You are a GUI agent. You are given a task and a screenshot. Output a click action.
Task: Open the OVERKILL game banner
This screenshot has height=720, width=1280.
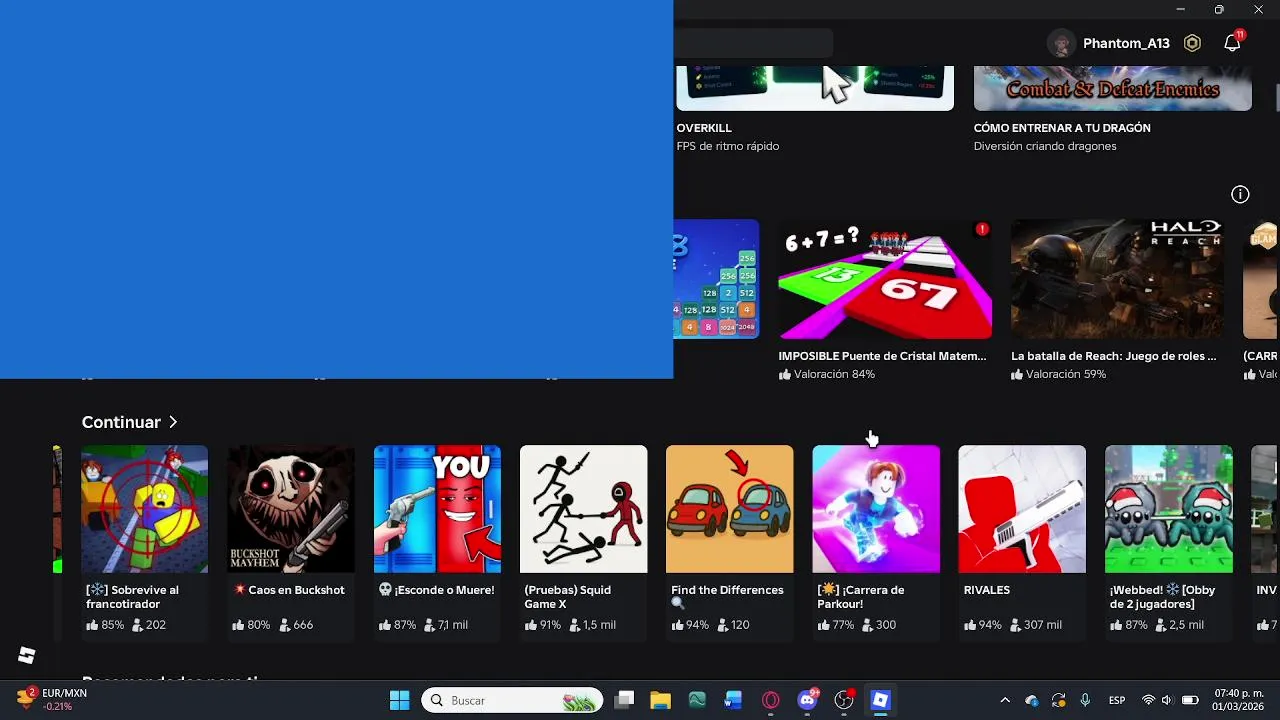(x=815, y=88)
